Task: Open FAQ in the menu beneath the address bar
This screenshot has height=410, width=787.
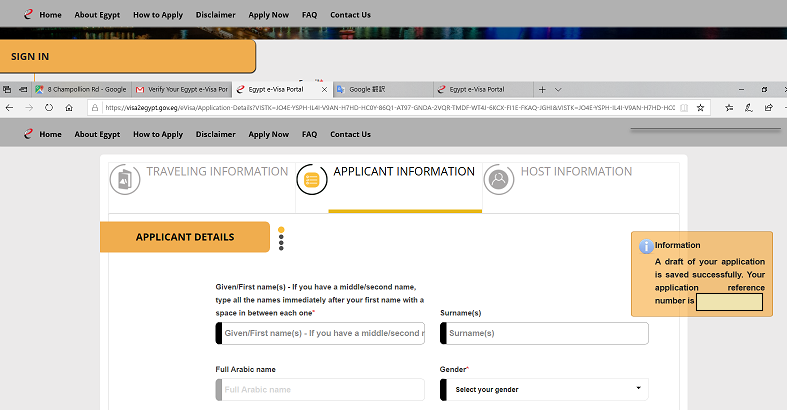Action: click(x=309, y=134)
